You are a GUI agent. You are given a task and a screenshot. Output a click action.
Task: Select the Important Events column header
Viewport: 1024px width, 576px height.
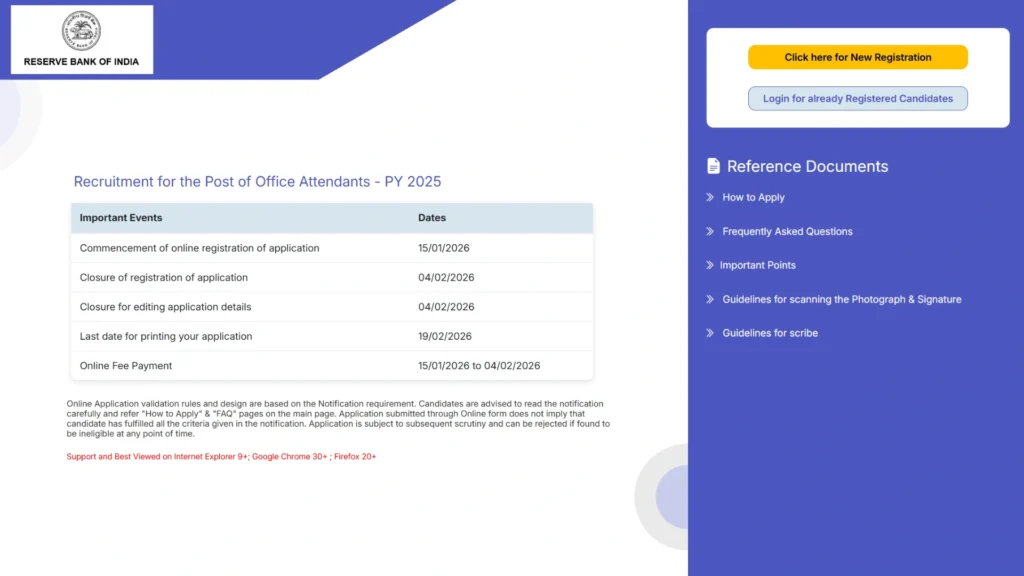[121, 217]
